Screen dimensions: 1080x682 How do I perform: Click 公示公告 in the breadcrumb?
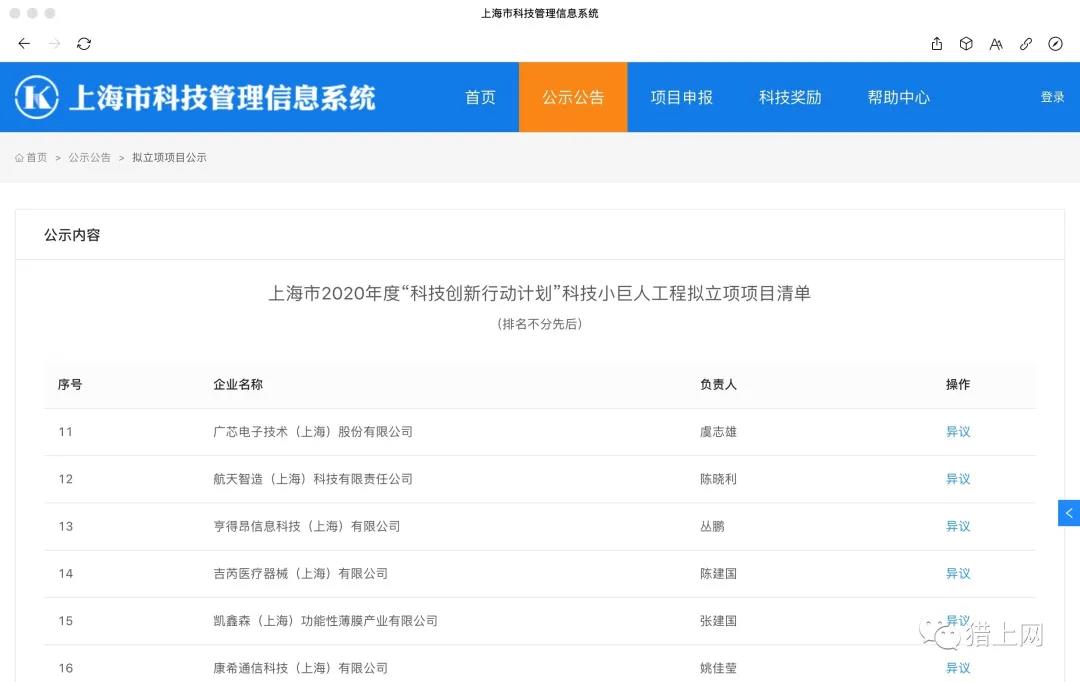tap(90, 158)
